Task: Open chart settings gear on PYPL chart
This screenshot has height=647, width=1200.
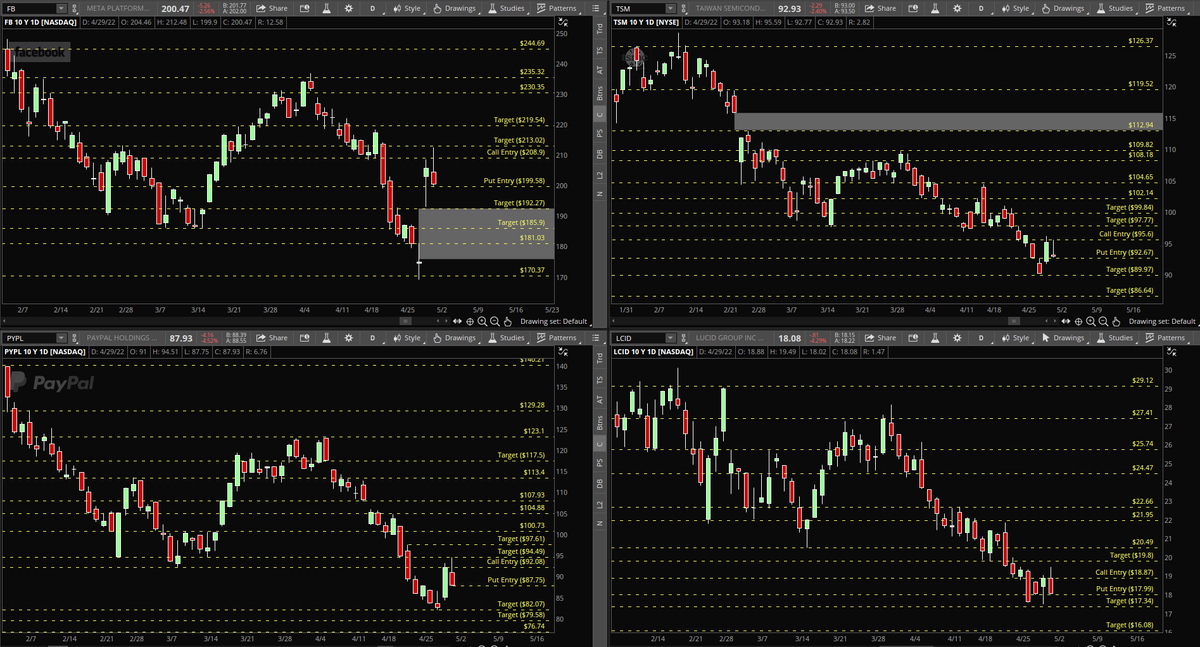Action: [x=348, y=338]
